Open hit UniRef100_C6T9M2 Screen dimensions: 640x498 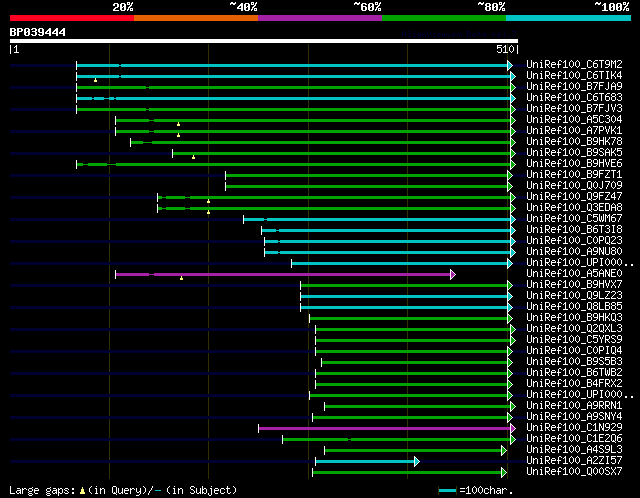pos(574,64)
